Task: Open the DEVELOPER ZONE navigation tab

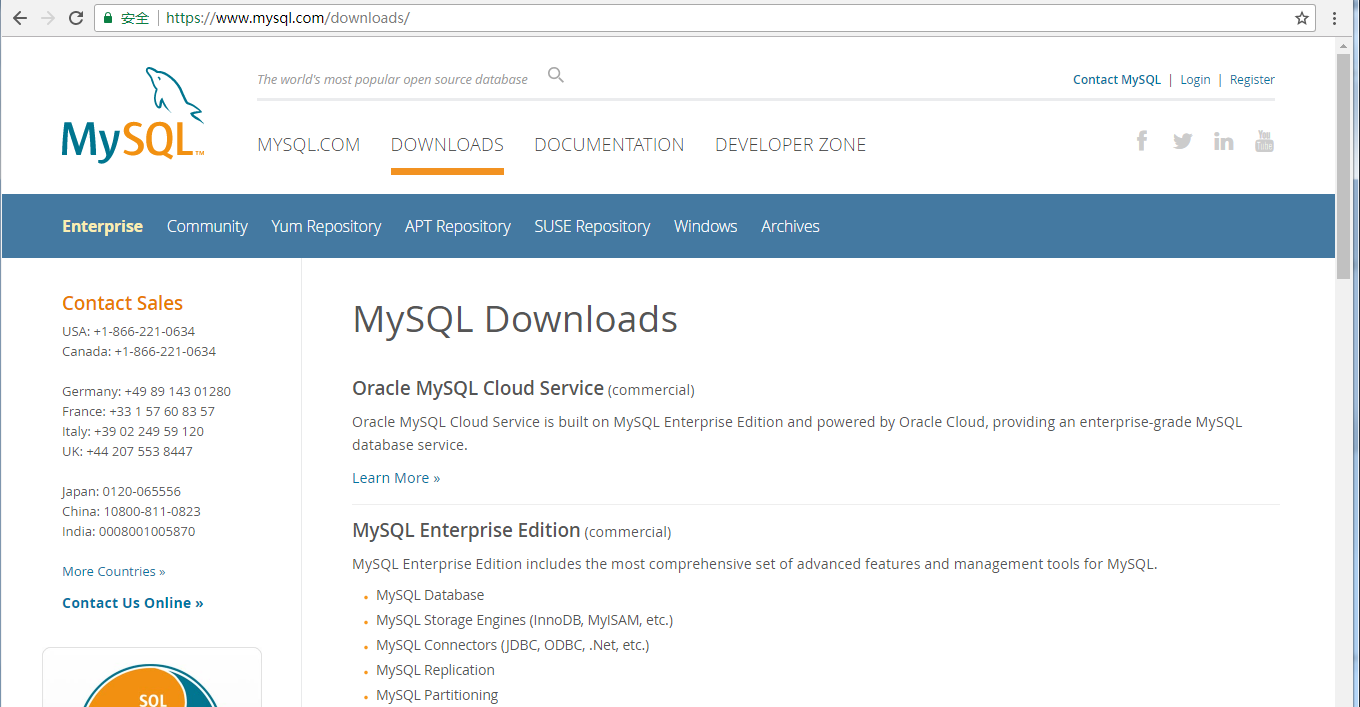Action: 790,144
